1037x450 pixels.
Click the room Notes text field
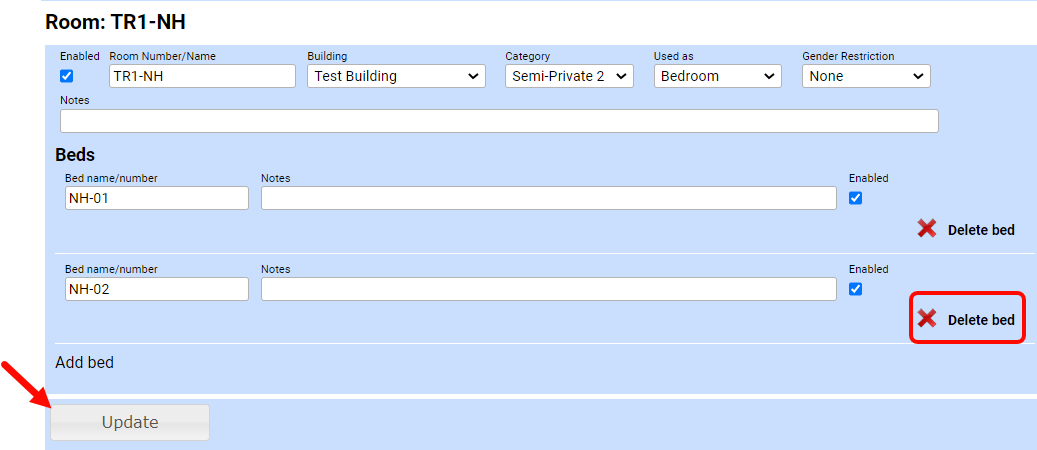coord(499,121)
